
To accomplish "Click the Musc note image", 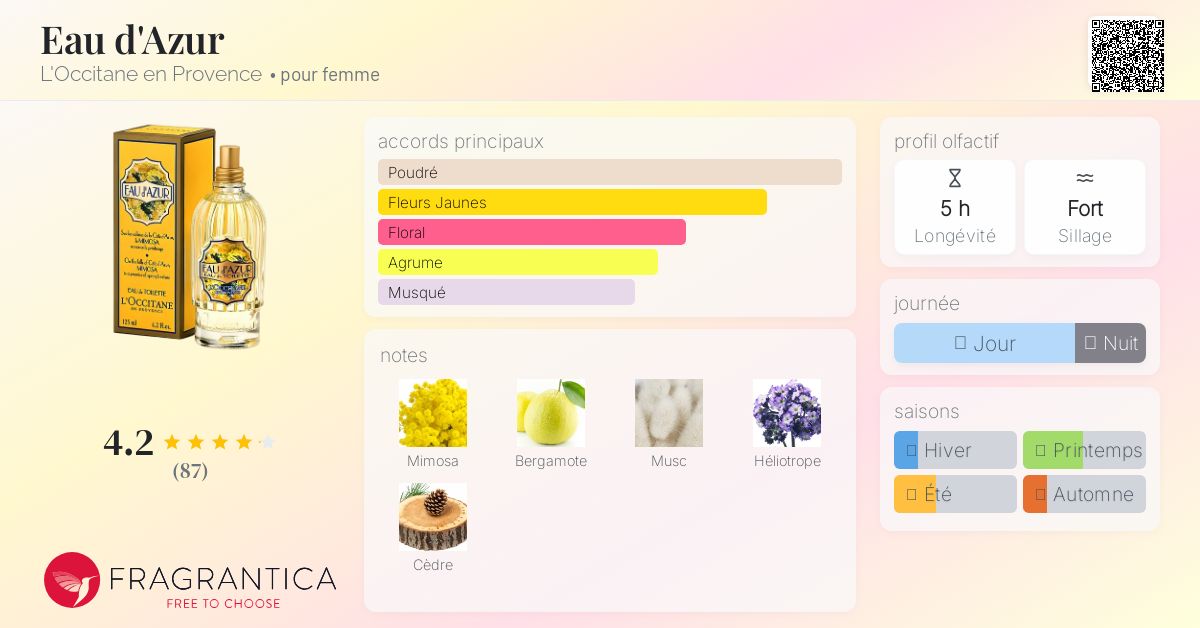I will 669,413.
